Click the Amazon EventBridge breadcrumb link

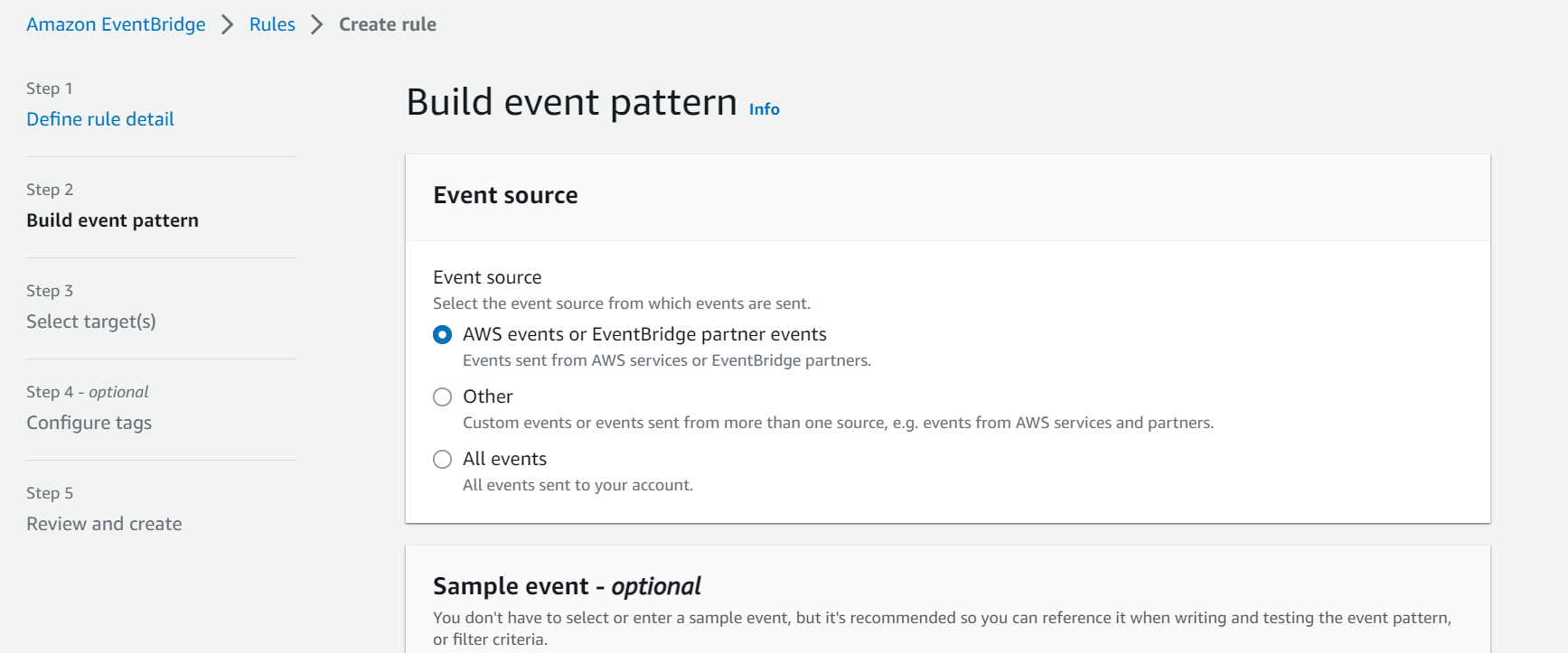116,24
